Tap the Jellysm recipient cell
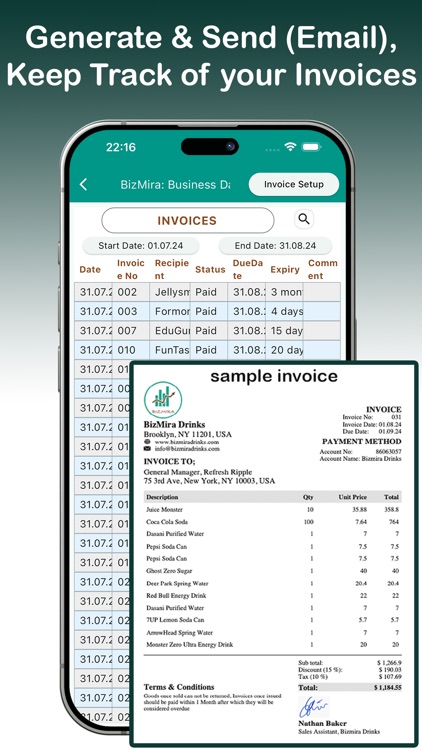This screenshot has width=422, height=750. [170, 292]
